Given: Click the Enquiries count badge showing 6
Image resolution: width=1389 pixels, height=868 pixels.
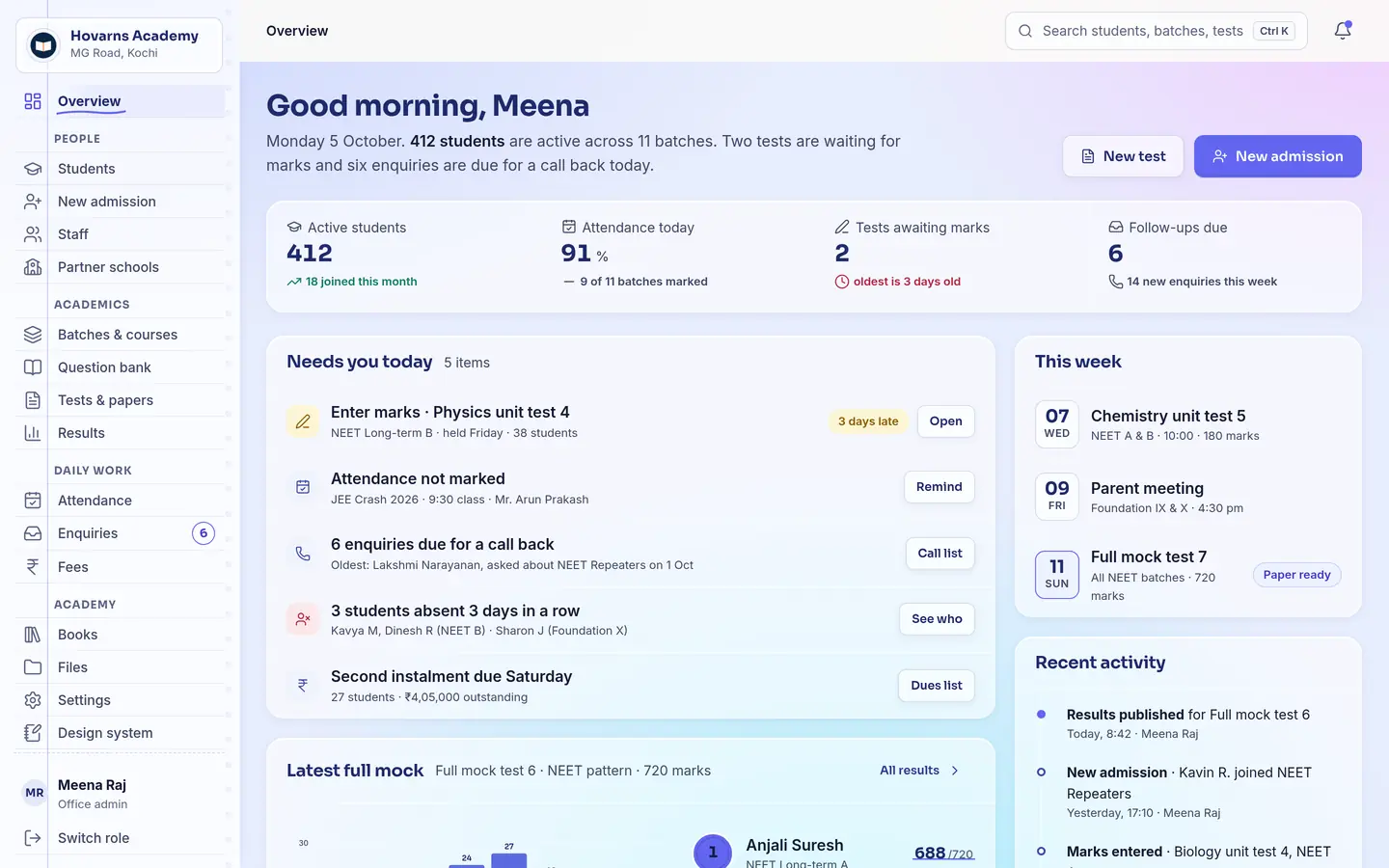Looking at the screenshot, I should tap(204, 533).
